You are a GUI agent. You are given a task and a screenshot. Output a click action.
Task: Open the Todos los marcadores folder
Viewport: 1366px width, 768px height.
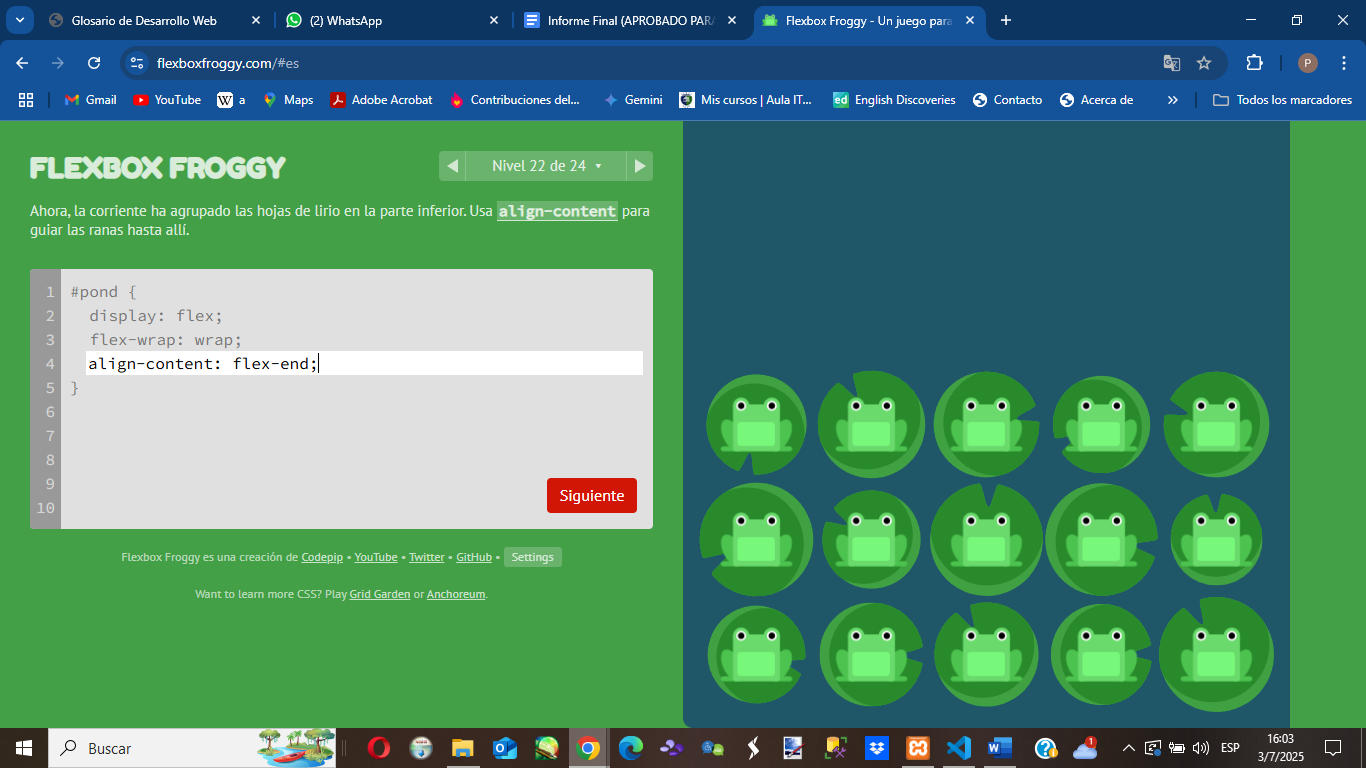[x=1282, y=100]
